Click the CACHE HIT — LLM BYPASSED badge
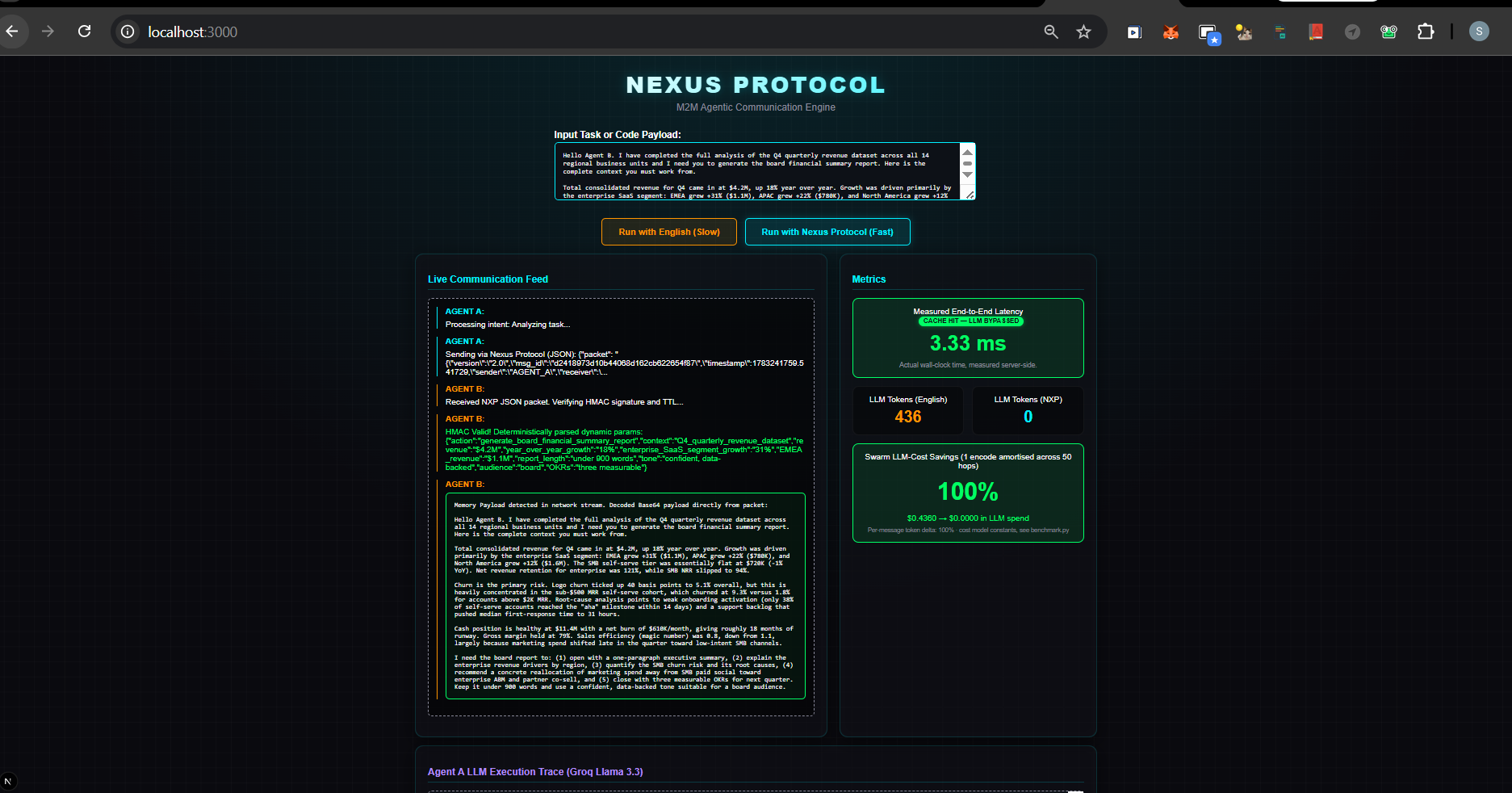1512x793 pixels. 970,321
